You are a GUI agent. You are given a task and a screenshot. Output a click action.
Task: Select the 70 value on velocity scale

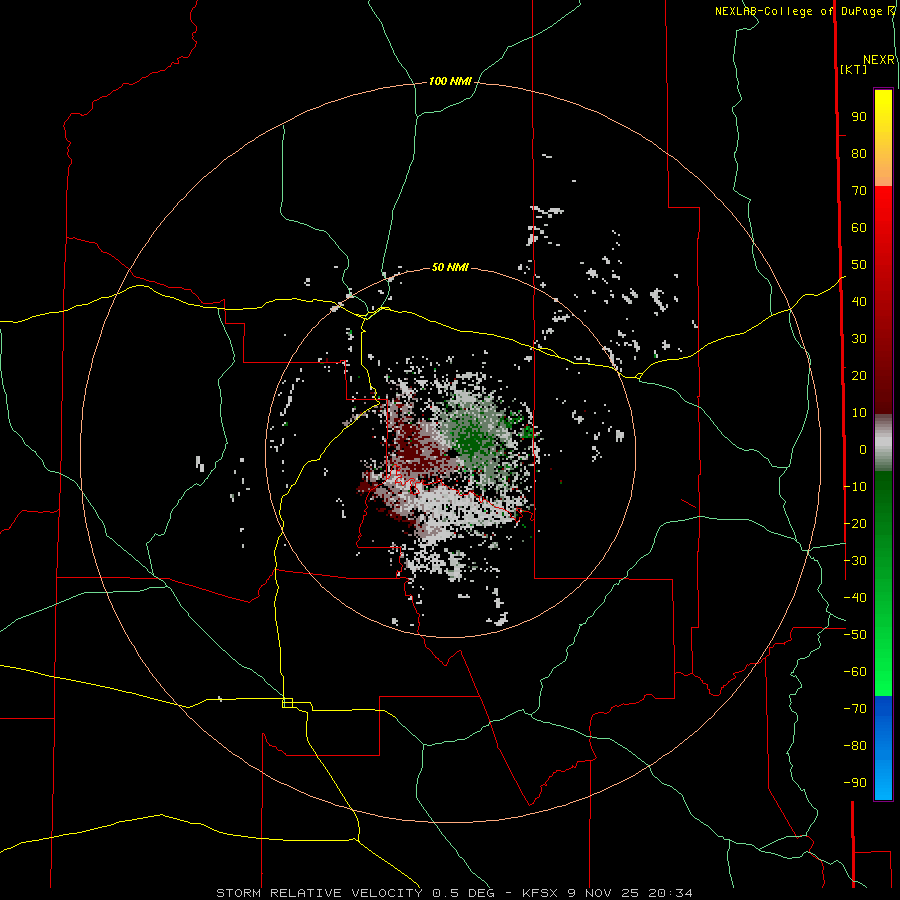coord(859,191)
